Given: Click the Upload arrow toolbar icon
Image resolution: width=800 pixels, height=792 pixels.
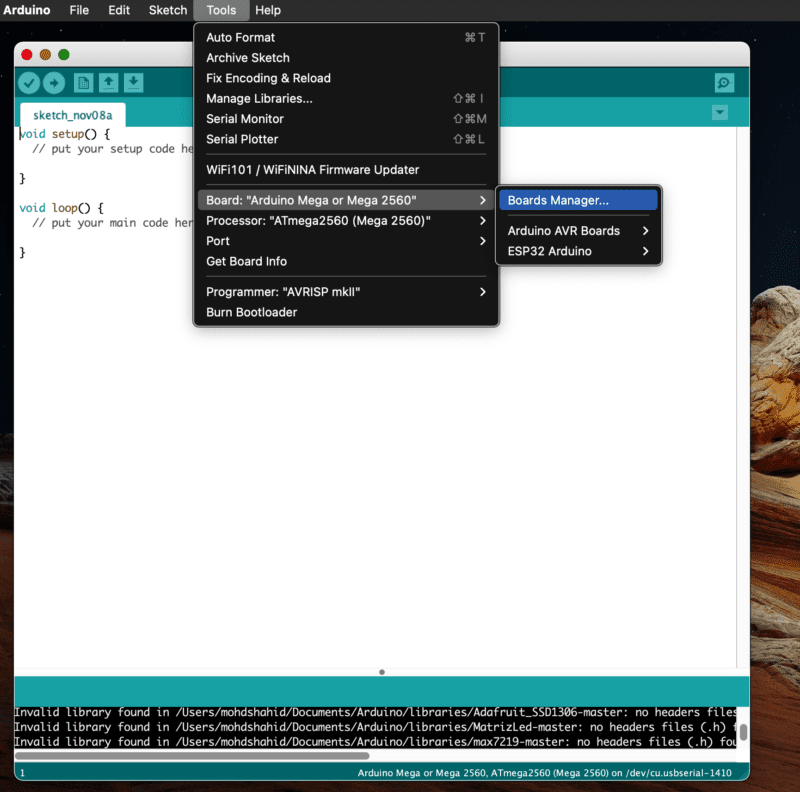Looking at the screenshot, I should click(54, 83).
